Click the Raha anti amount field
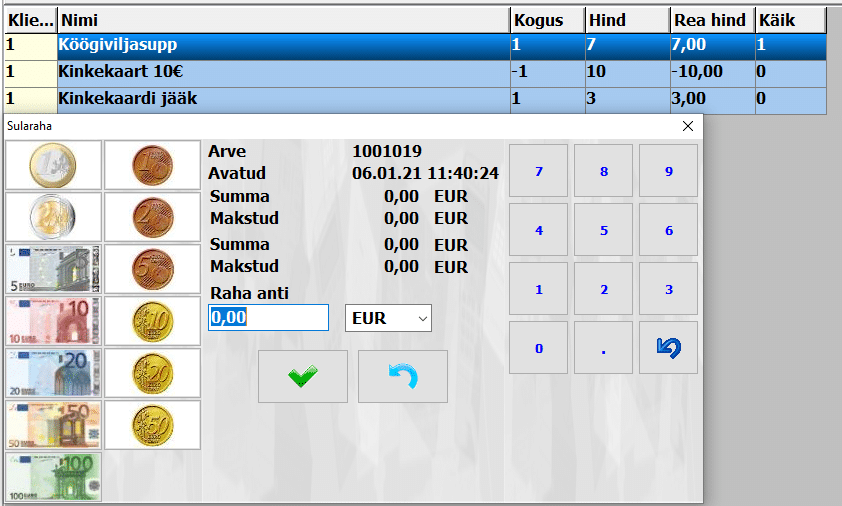The image size is (842, 506). tap(268, 318)
